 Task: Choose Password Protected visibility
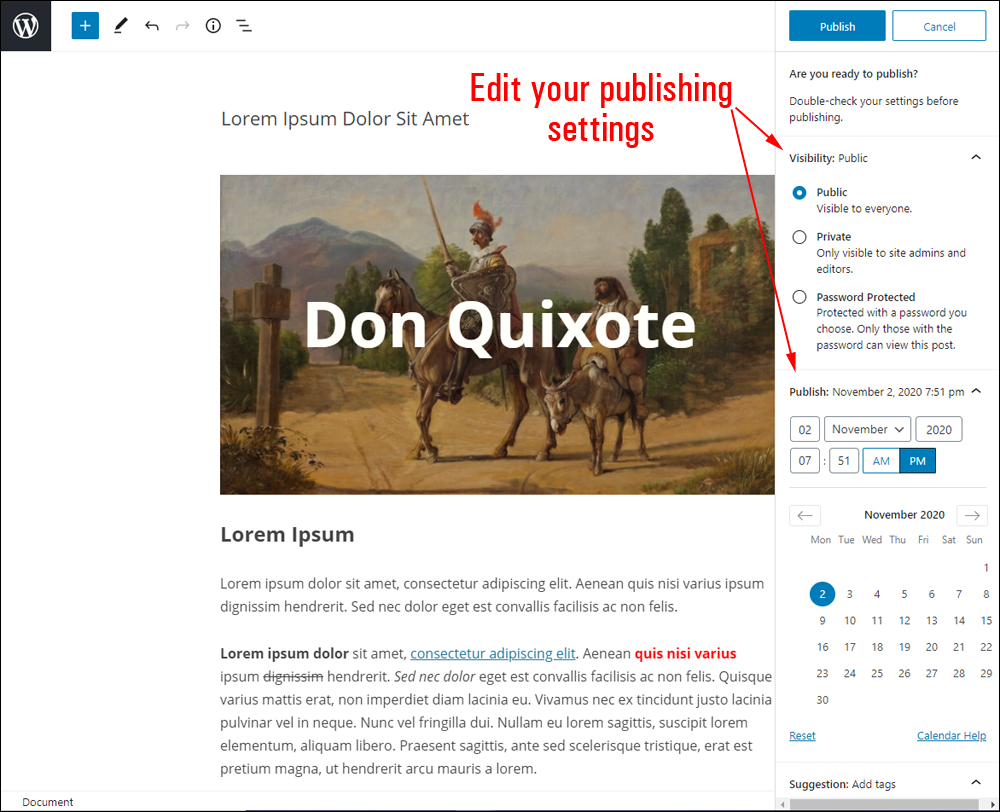tap(799, 297)
